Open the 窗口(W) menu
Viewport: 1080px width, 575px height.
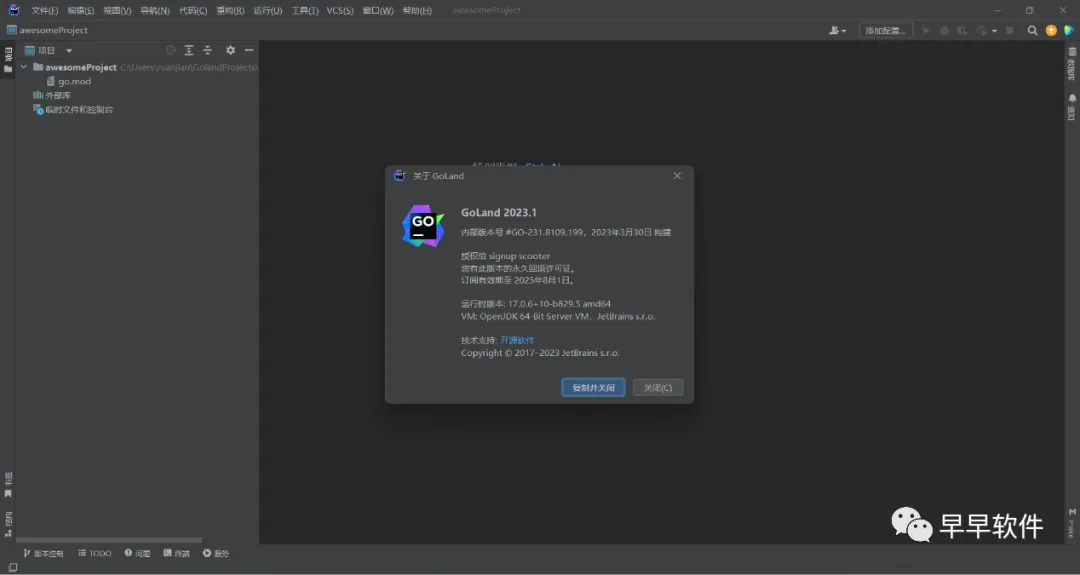(x=378, y=10)
